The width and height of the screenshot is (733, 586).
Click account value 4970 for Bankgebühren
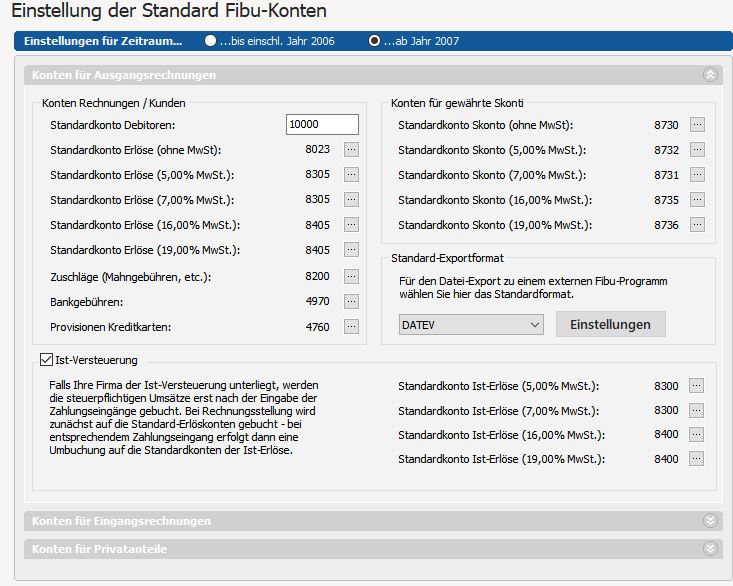[x=317, y=301]
